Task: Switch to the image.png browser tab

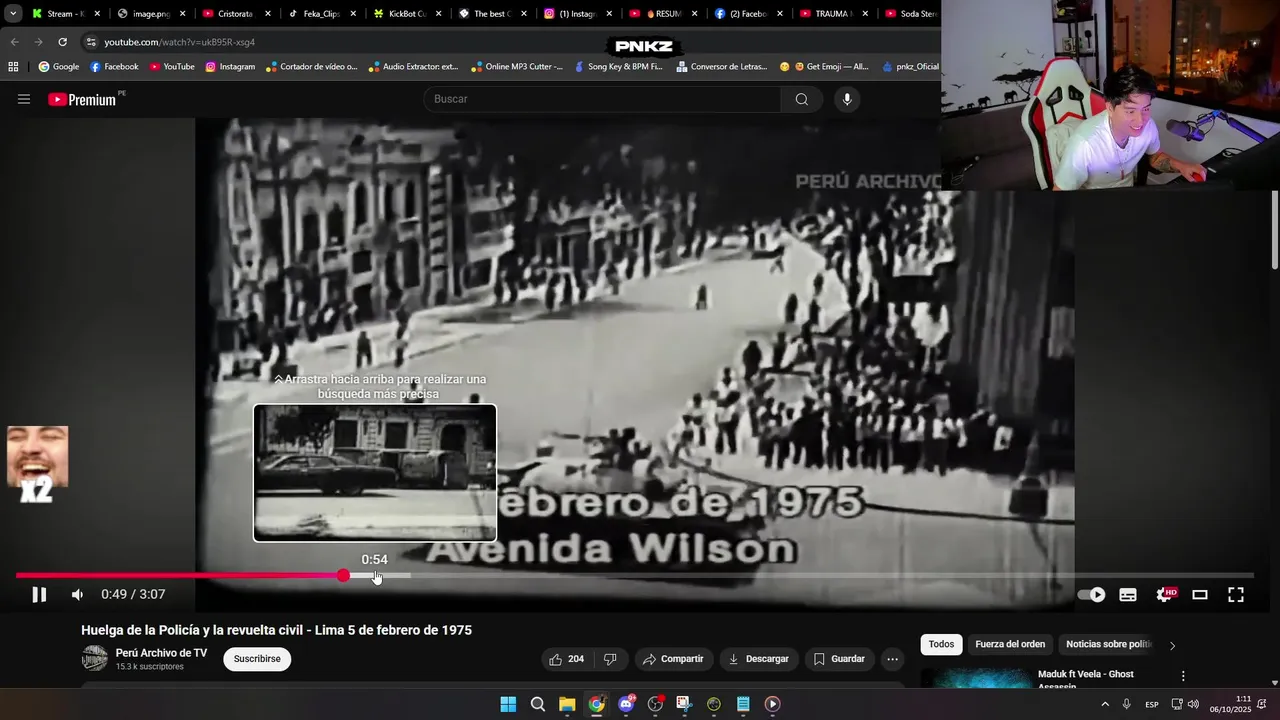Action: [x=145, y=14]
